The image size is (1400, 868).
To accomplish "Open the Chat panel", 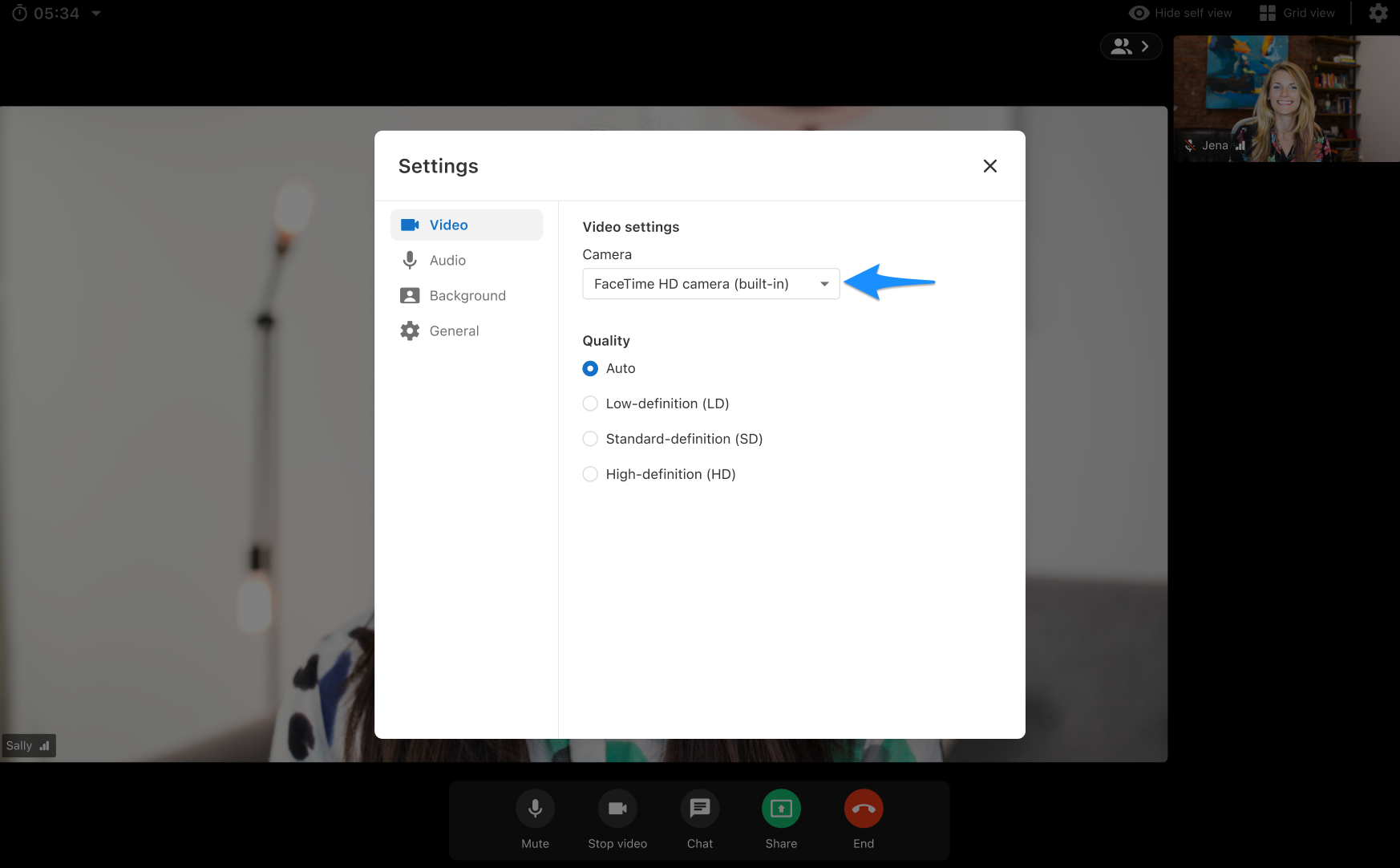I will pos(699,809).
